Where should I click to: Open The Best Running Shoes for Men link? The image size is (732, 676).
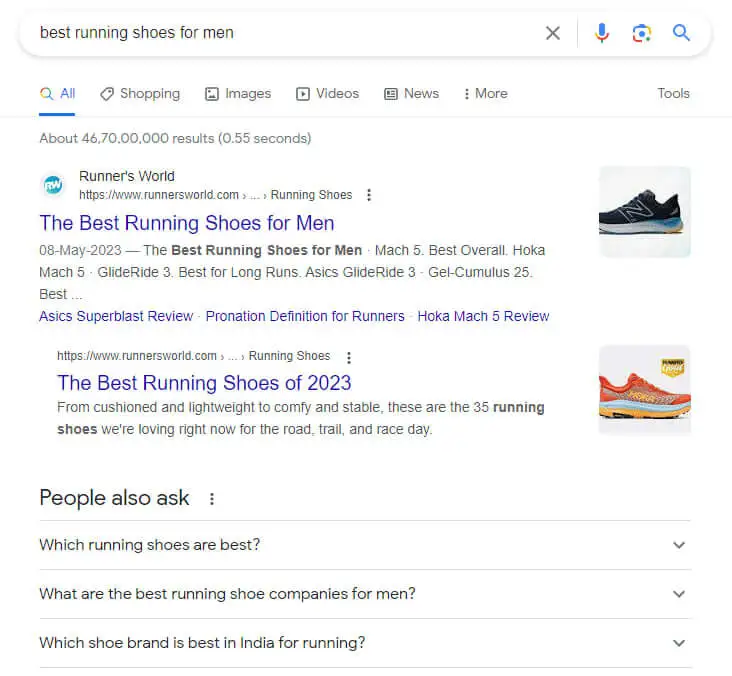187,223
